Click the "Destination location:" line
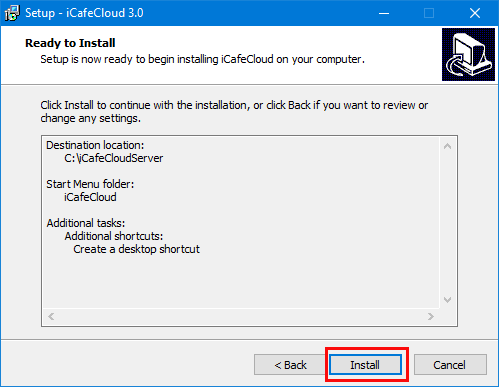The height and width of the screenshot is (387, 499). pyautogui.click(x=95, y=145)
